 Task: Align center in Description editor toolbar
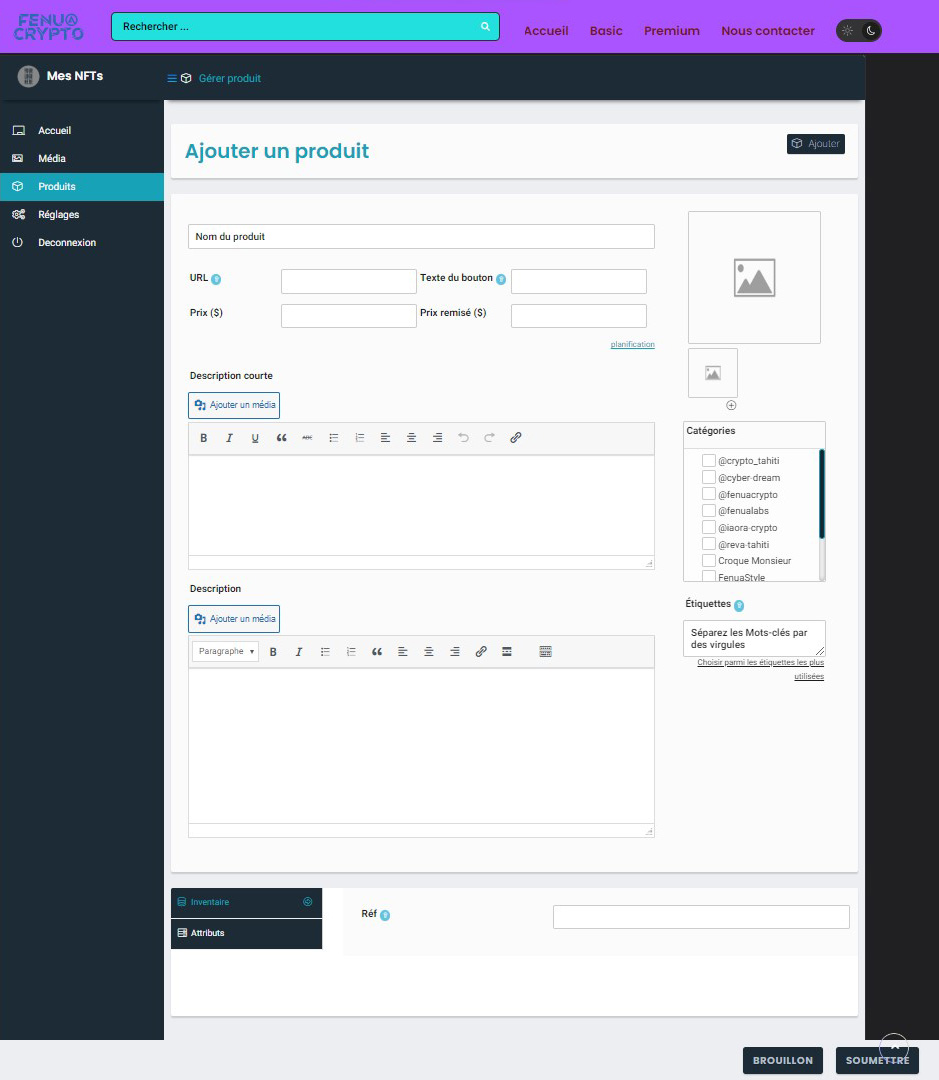click(x=429, y=652)
